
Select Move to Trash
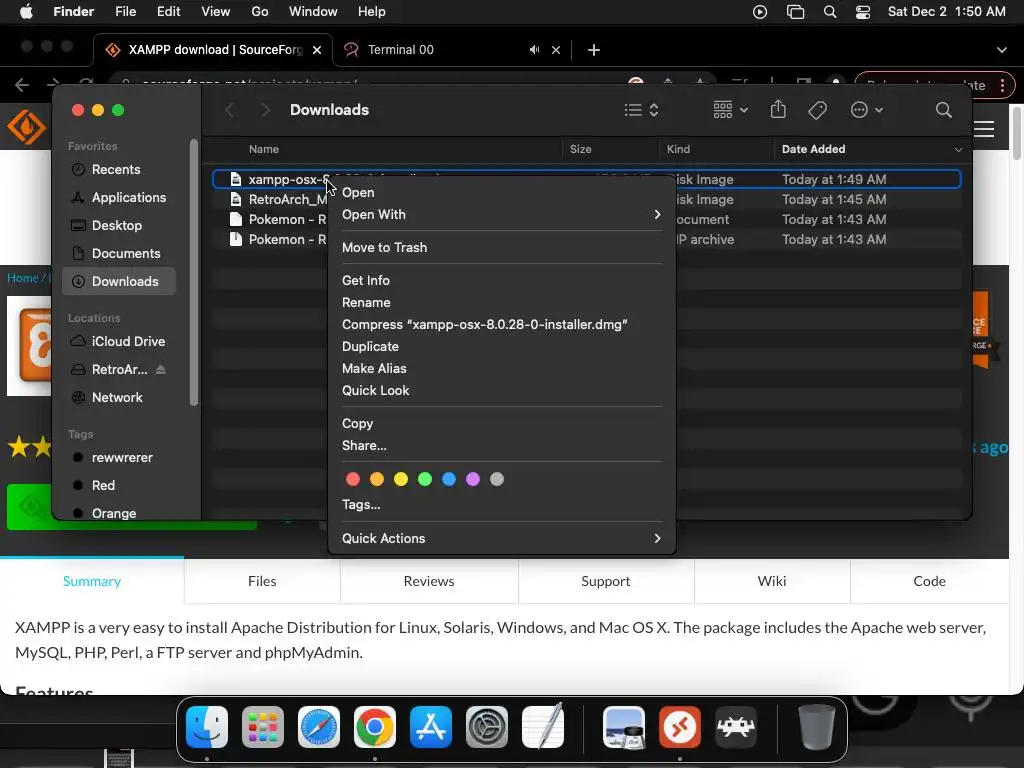click(x=501, y=248)
